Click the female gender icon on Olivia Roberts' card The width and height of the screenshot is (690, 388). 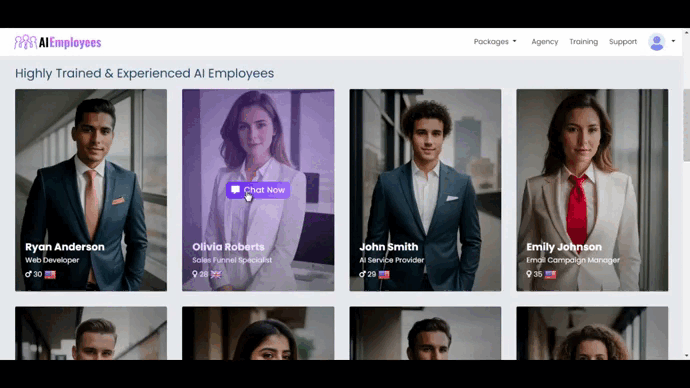(x=195, y=274)
